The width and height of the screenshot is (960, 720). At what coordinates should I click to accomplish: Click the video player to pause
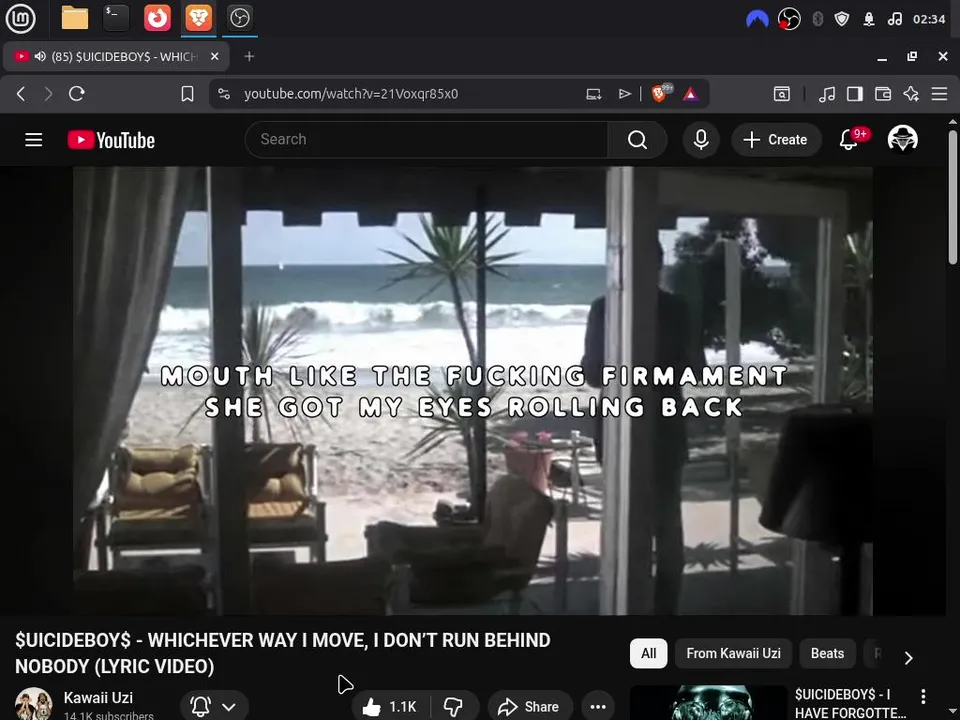pyautogui.click(x=473, y=391)
